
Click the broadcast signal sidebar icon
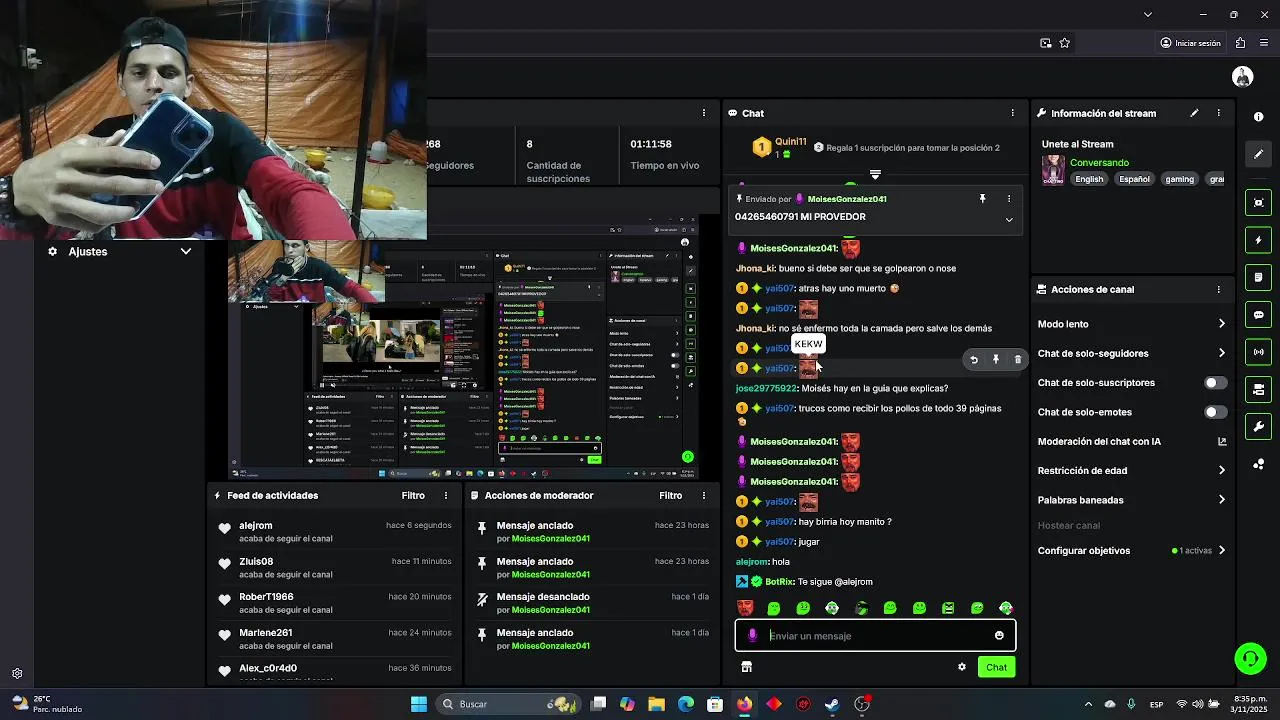coord(1258,352)
